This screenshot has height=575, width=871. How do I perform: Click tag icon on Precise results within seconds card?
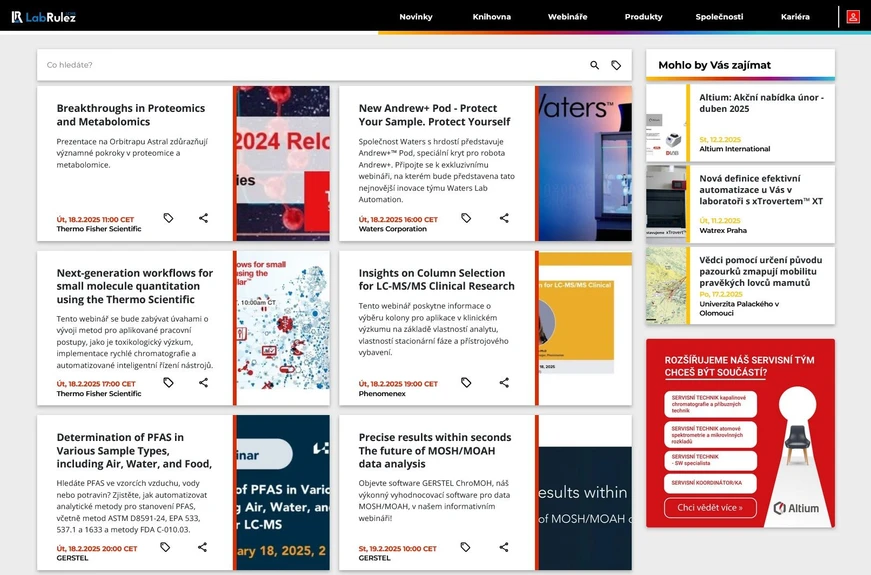tap(465, 547)
